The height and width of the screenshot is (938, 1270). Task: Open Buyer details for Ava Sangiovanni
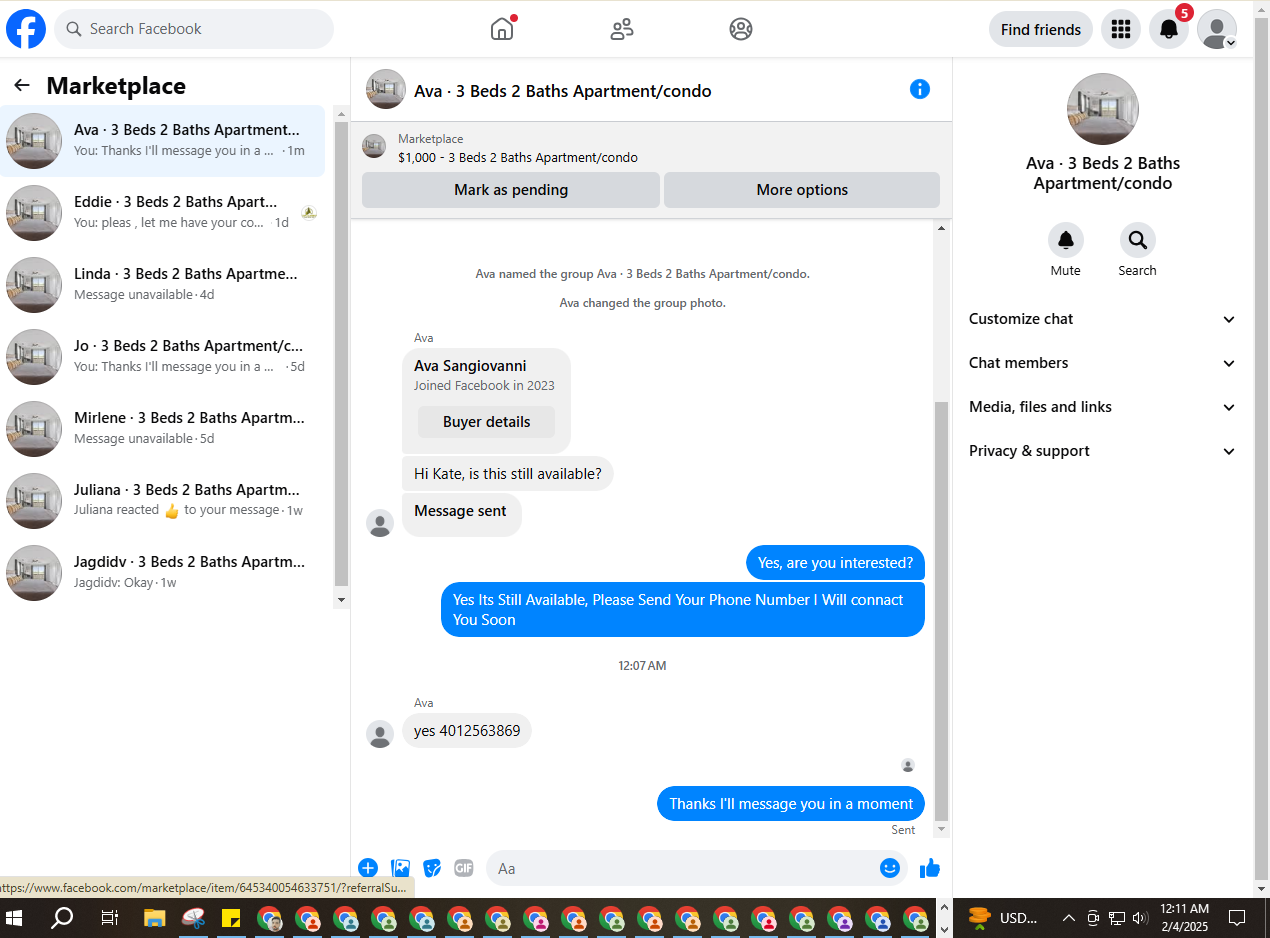(486, 422)
